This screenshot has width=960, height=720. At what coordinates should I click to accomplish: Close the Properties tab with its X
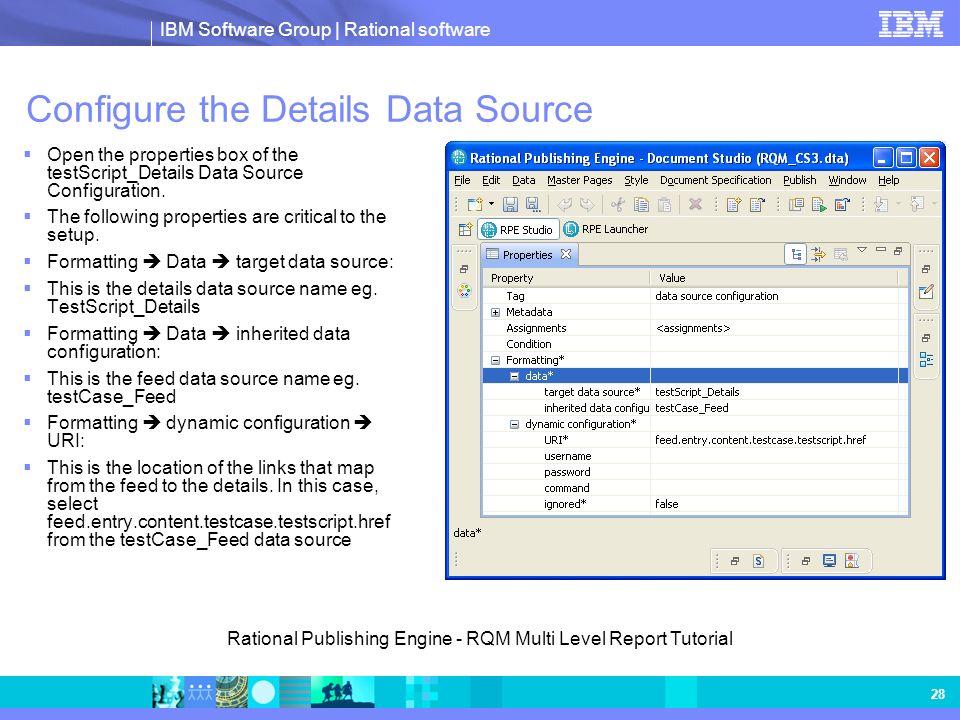click(x=566, y=253)
